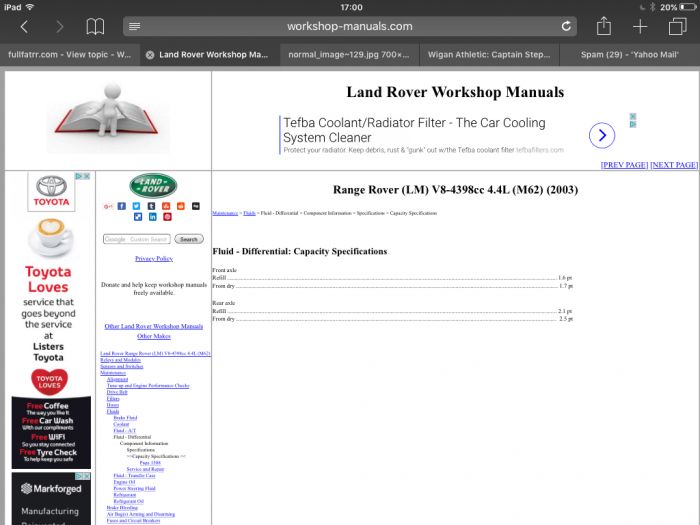The height and width of the screenshot is (525, 700).
Task: Click the Toyota logo ad banner
Action: click(x=51, y=192)
